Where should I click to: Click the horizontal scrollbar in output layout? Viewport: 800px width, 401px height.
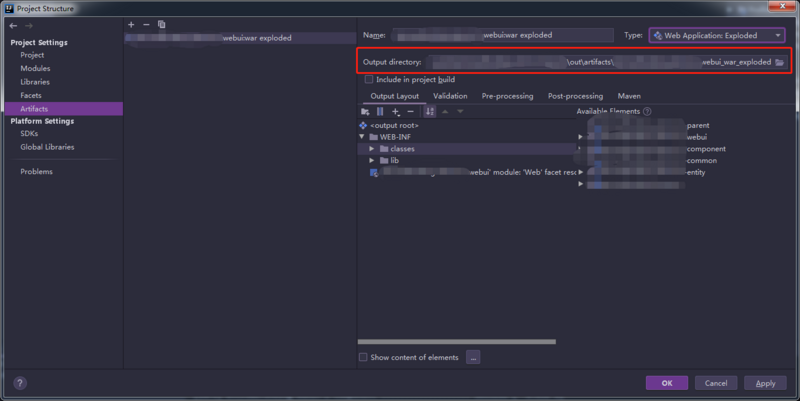pos(457,342)
